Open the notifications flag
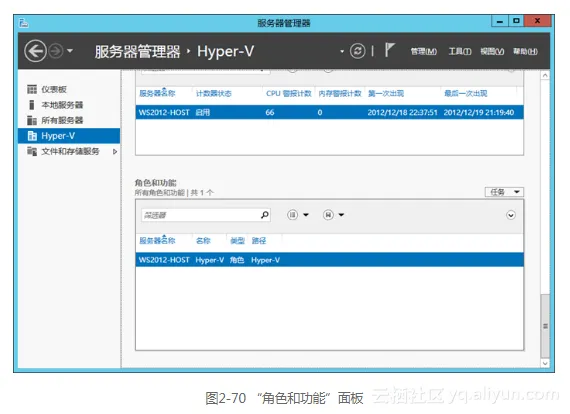The height and width of the screenshot is (414, 570). pyautogui.click(x=389, y=50)
